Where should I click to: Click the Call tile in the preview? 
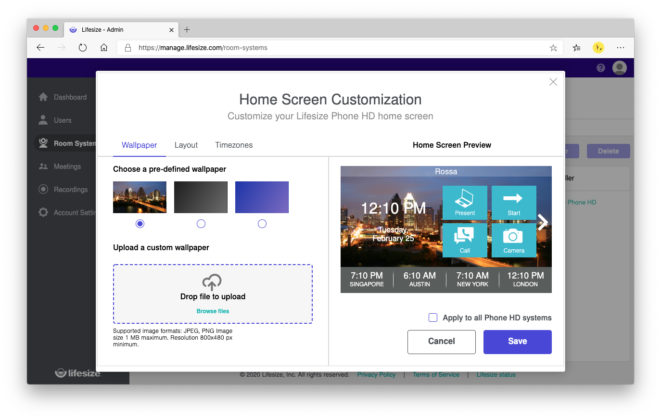(x=465, y=240)
